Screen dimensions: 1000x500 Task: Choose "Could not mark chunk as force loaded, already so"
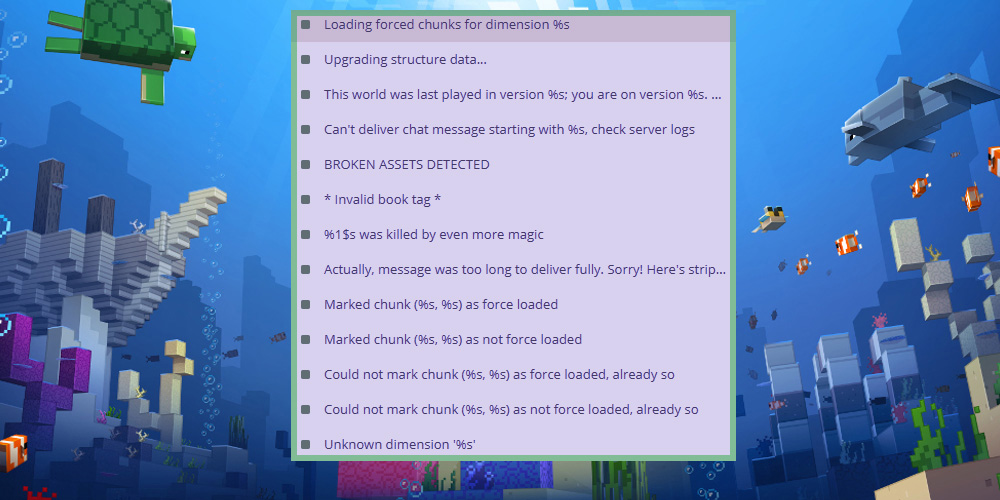tap(499, 374)
